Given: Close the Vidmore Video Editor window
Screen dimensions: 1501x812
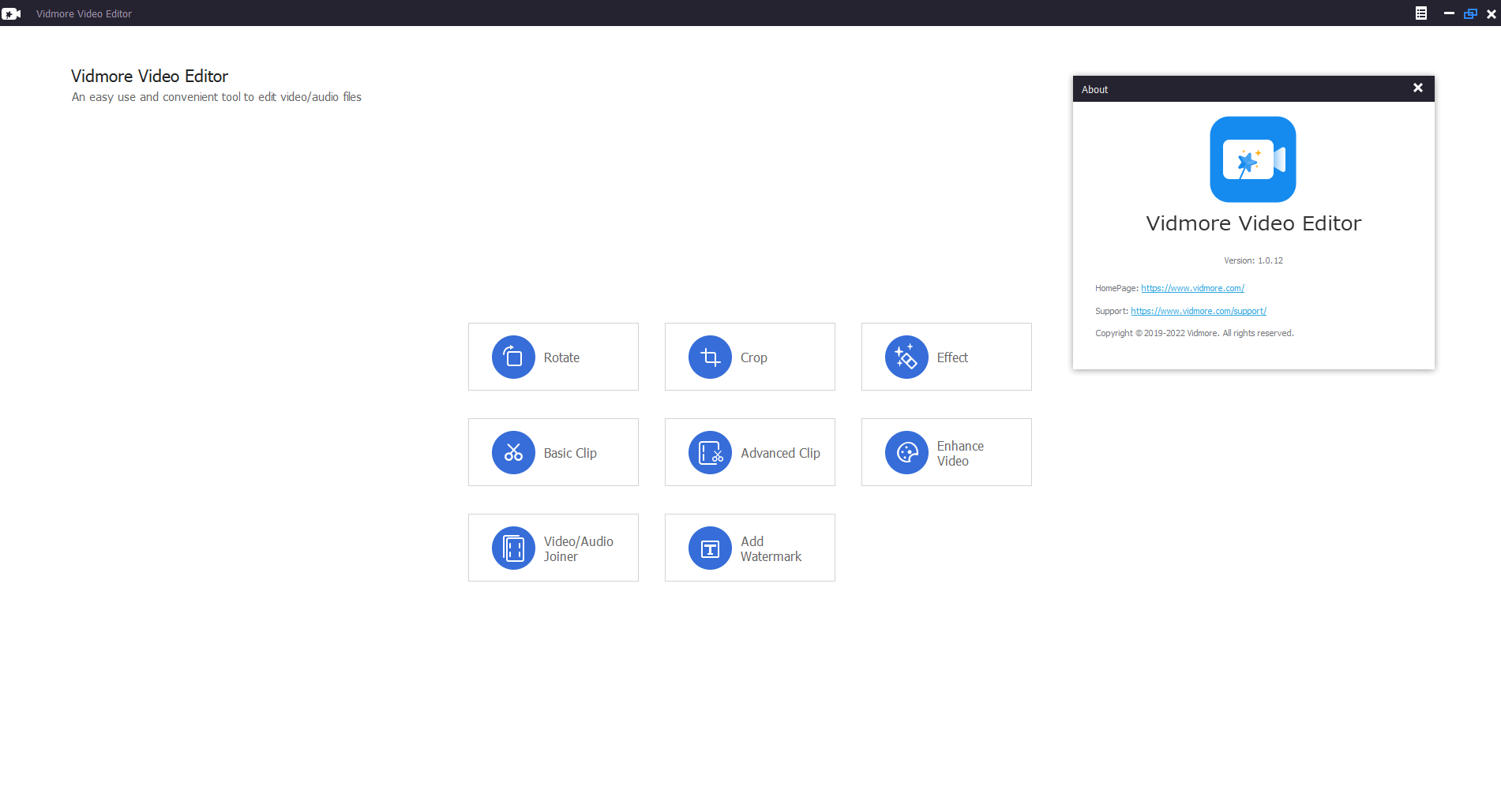Looking at the screenshot, I should coord(1492,13).
